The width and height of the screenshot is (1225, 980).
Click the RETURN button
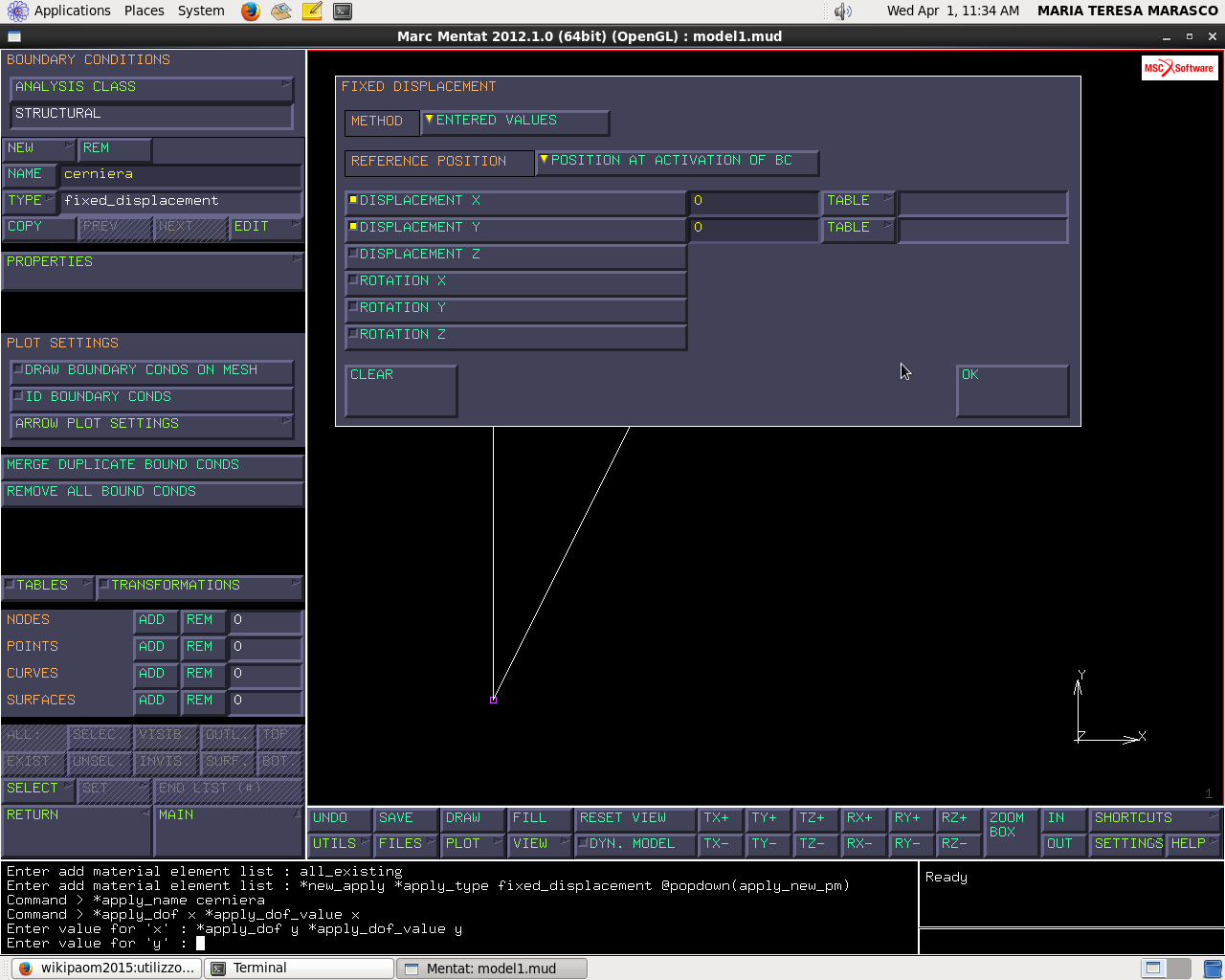tap(77, 832)
